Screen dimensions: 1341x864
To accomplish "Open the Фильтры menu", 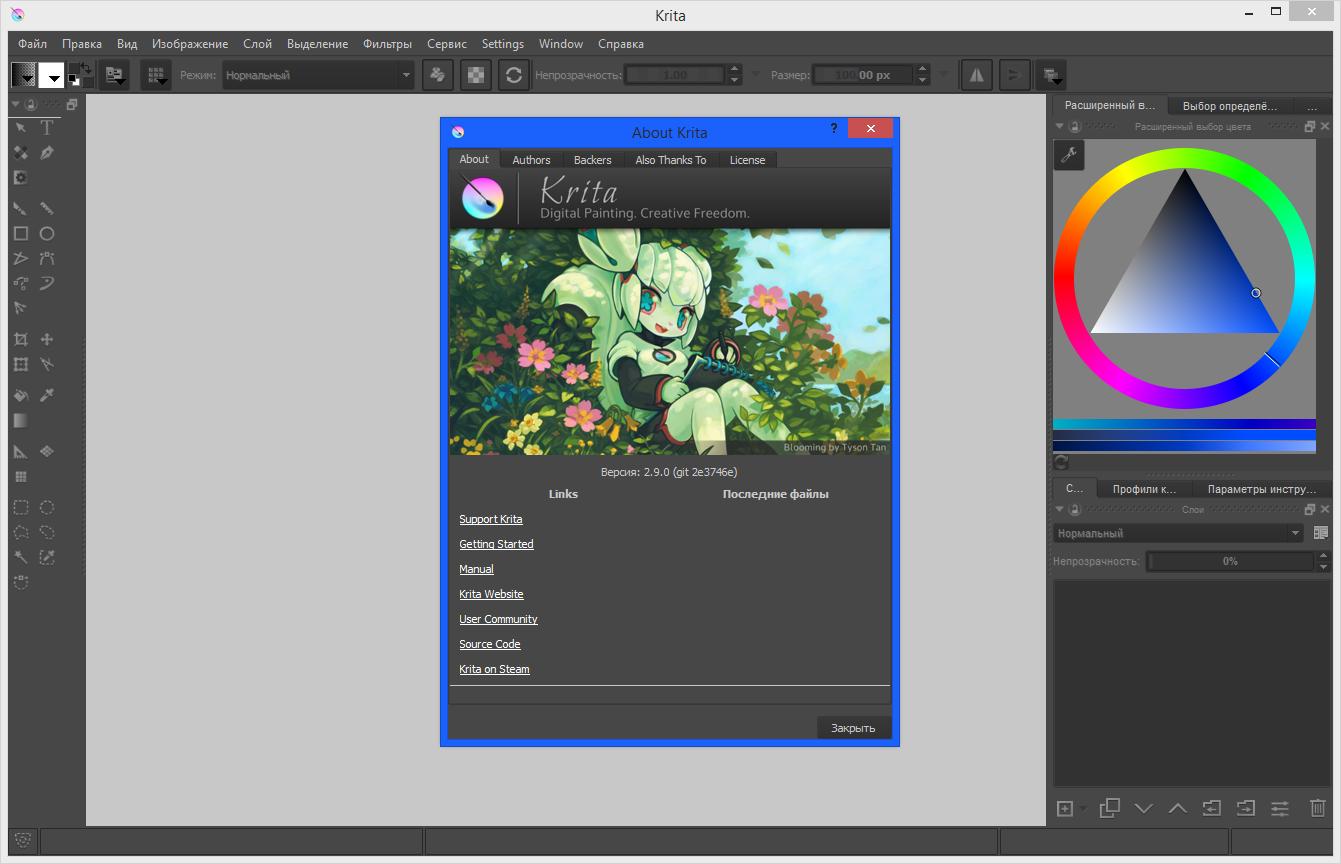I will [387, 44].
